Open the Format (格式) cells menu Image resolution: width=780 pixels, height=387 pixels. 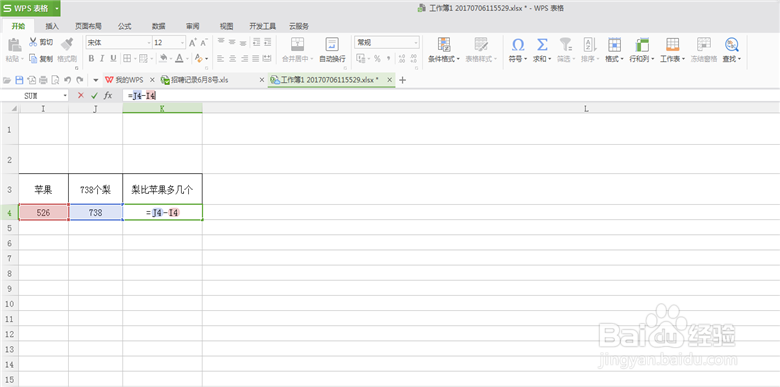point(615,50)
